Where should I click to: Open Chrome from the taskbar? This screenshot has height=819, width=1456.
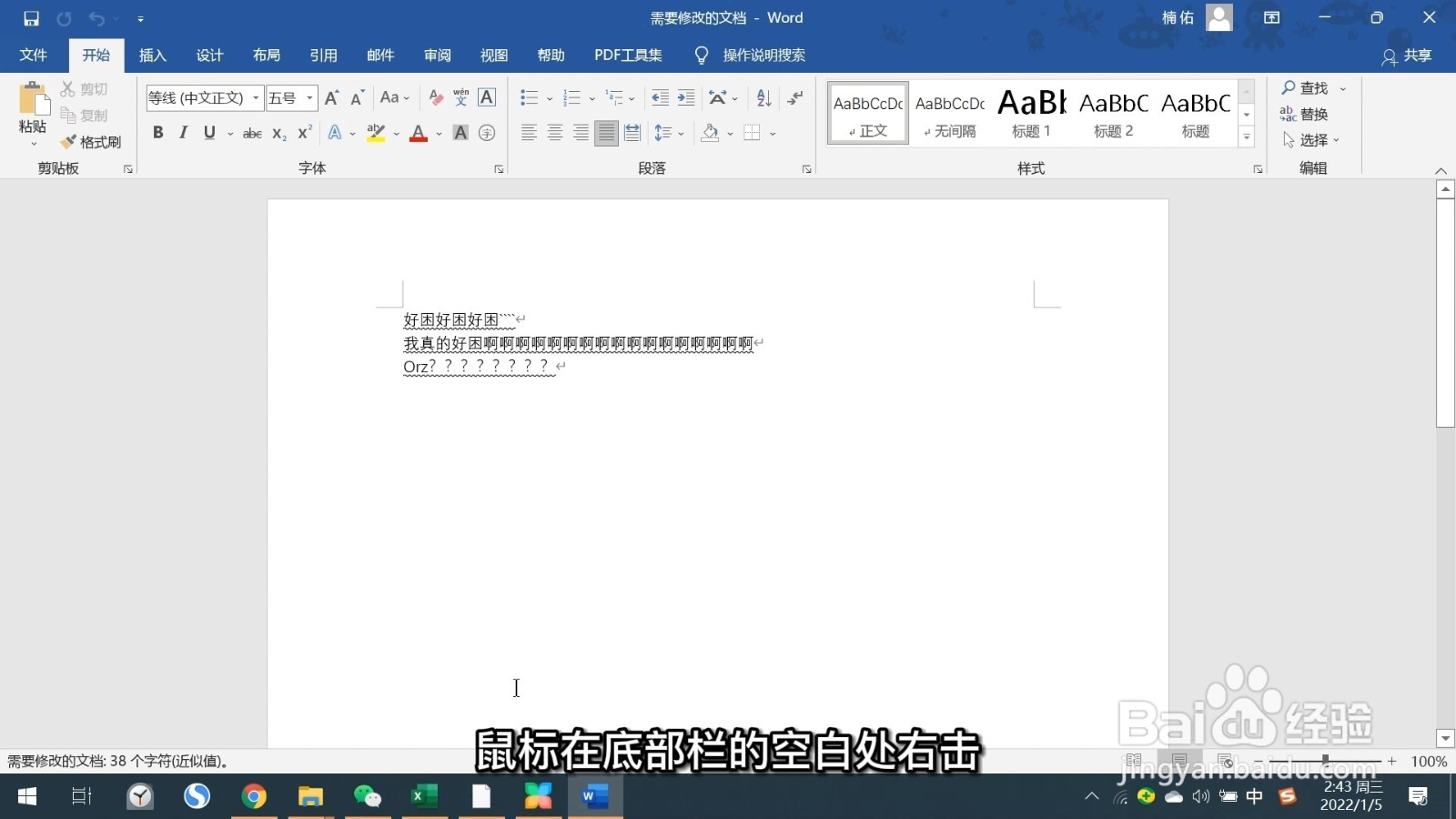point(254,796)
